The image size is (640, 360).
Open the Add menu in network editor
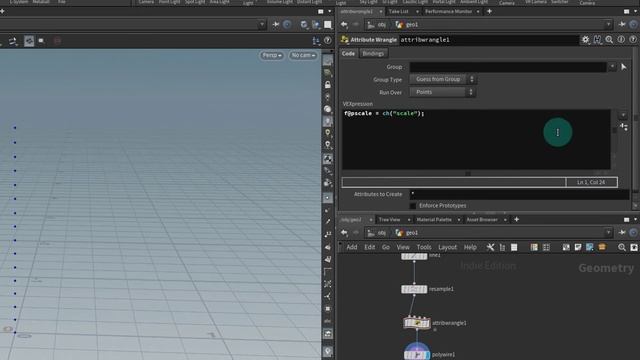pyautogui.click(x=352, y=247)
